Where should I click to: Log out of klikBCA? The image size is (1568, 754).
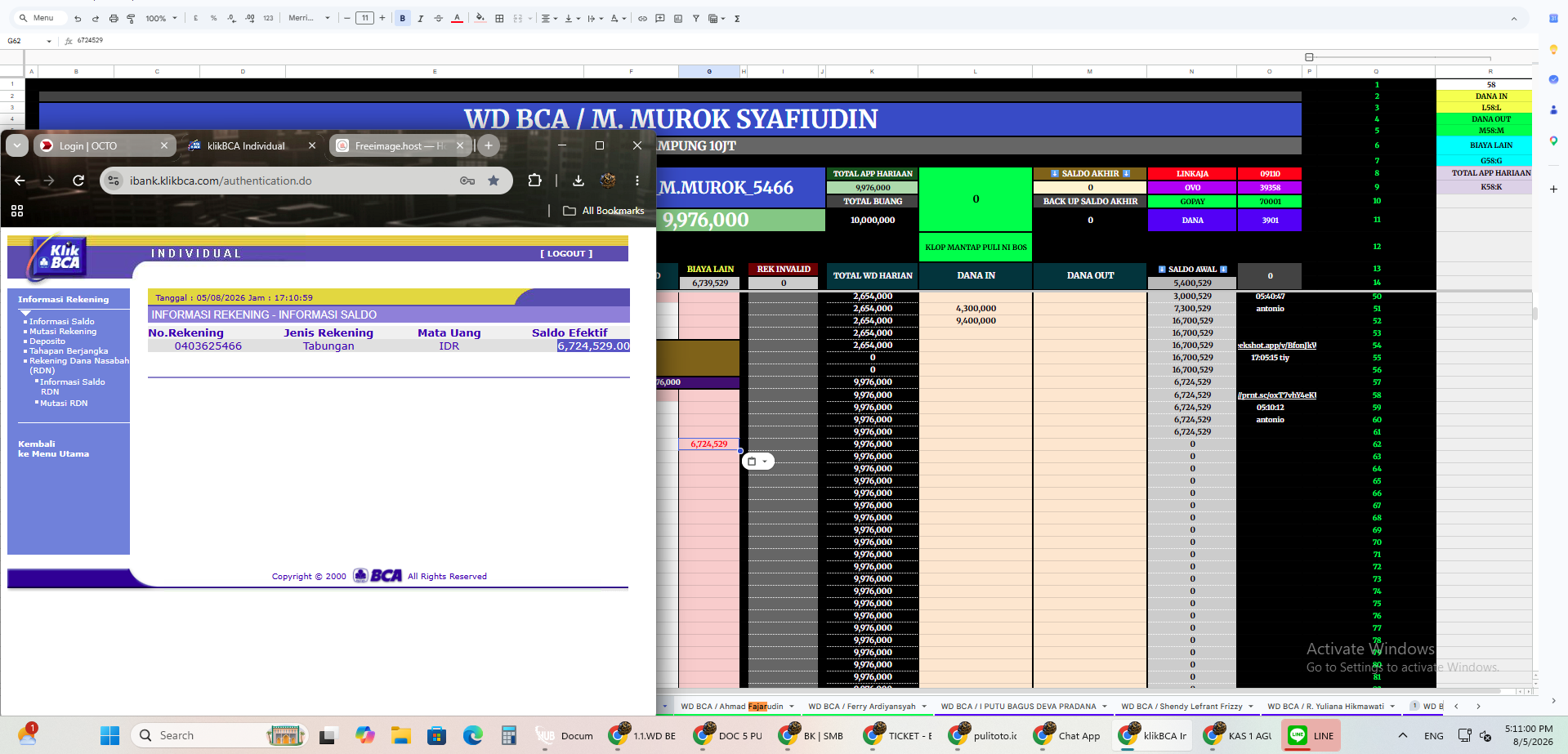[x=566, y=254]
